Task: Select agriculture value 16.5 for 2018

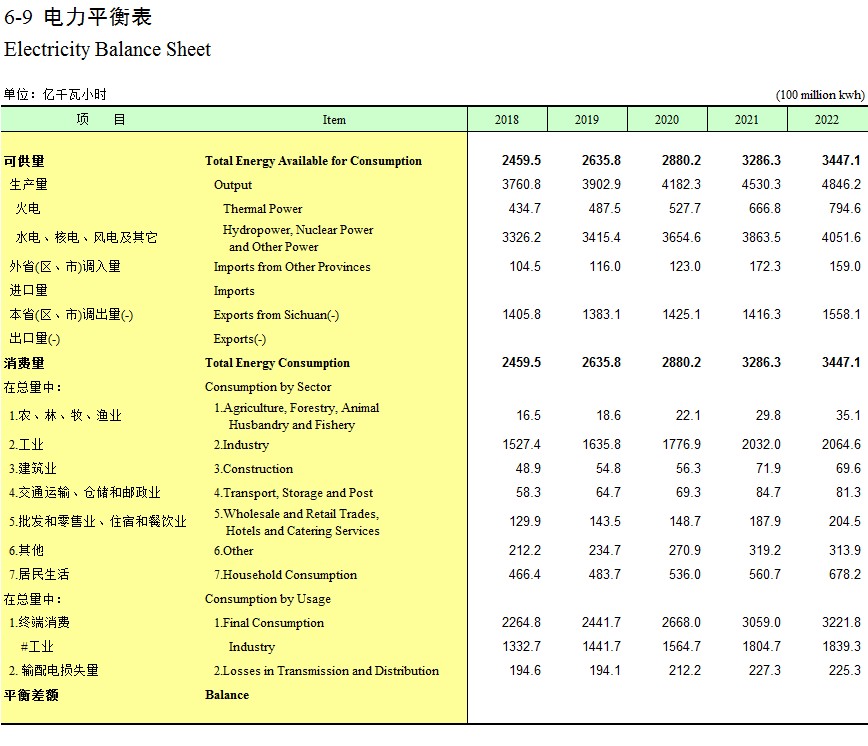Action: tap(529, 416)
